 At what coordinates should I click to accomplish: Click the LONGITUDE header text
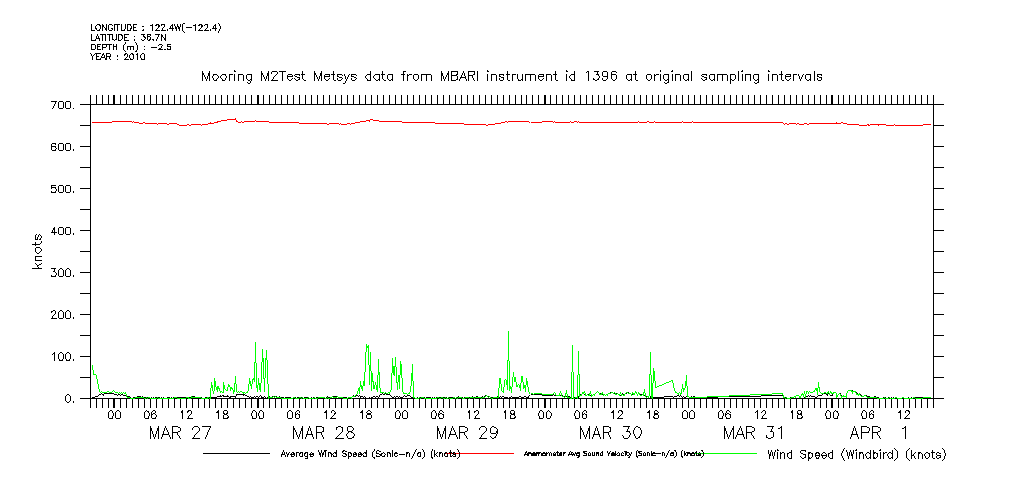(x=155, y=28)
